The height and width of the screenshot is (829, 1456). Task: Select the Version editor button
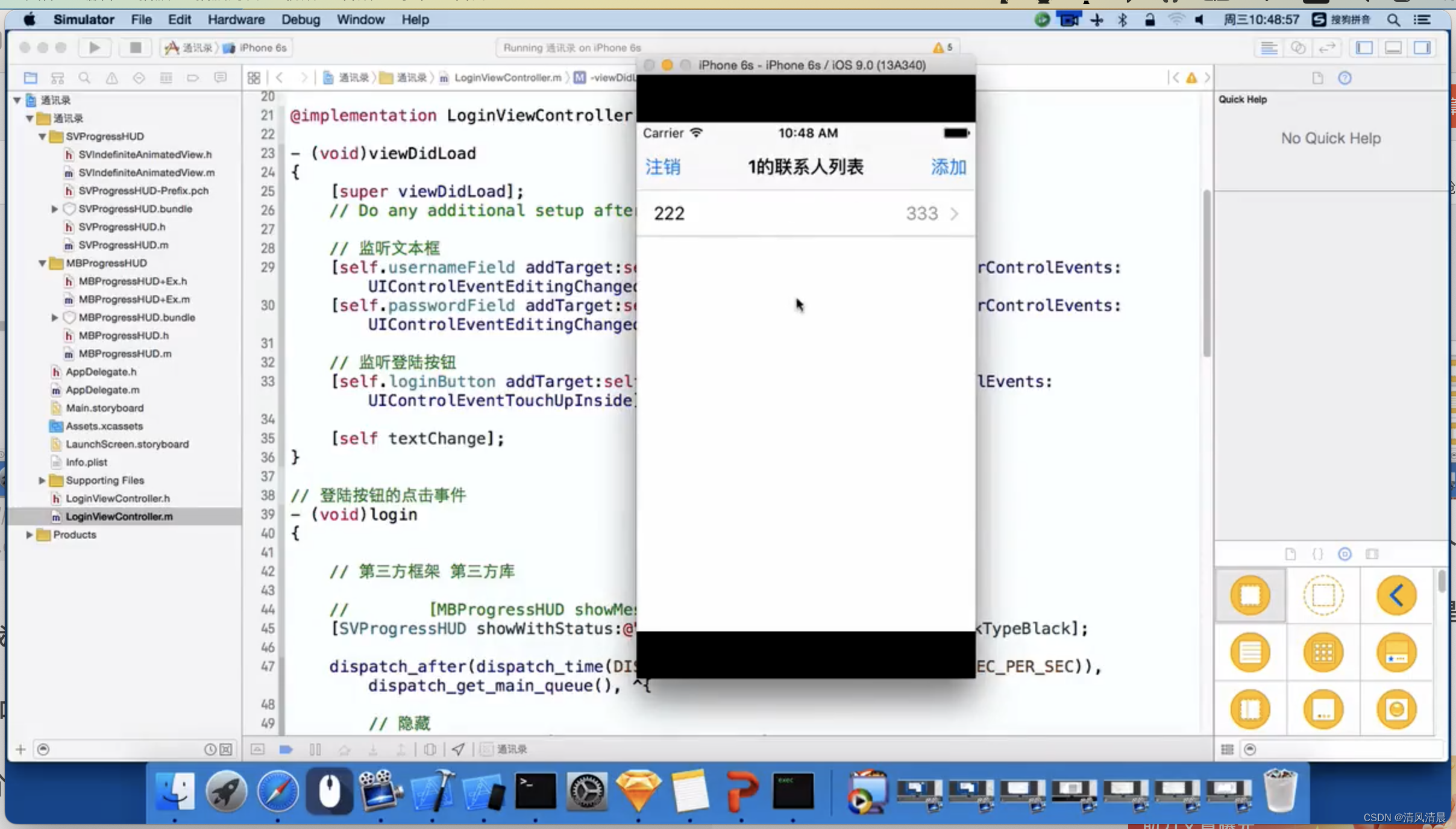[x=1326, y=48]
